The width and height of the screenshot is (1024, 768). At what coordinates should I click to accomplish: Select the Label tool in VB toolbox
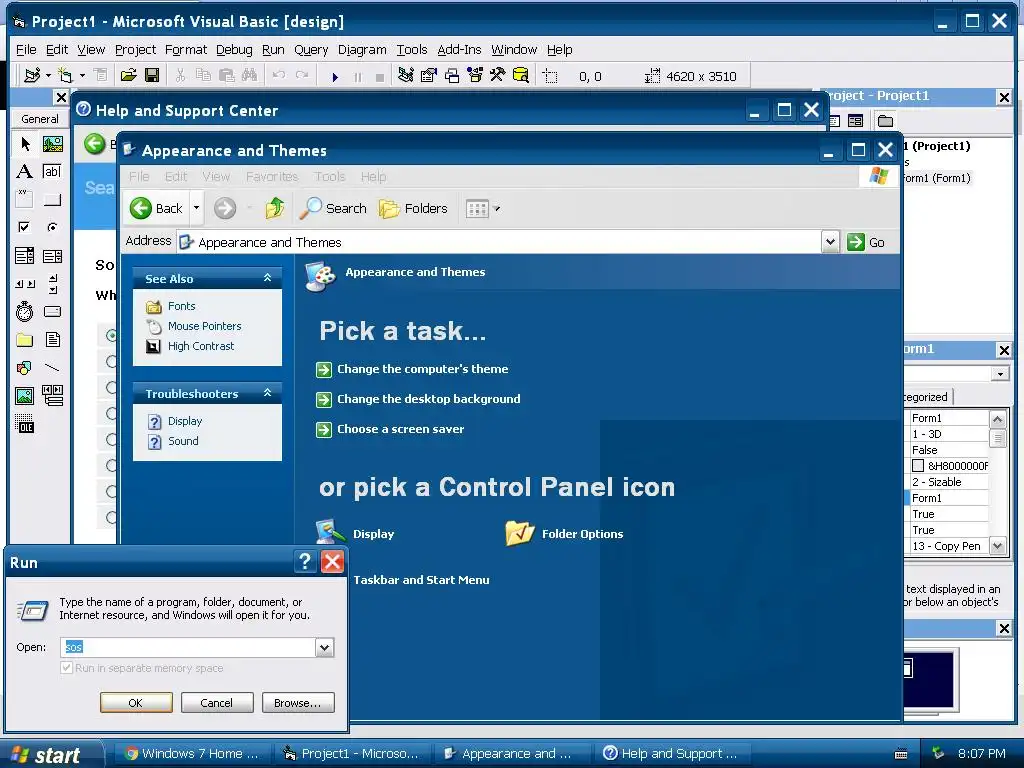coord(25,172)
